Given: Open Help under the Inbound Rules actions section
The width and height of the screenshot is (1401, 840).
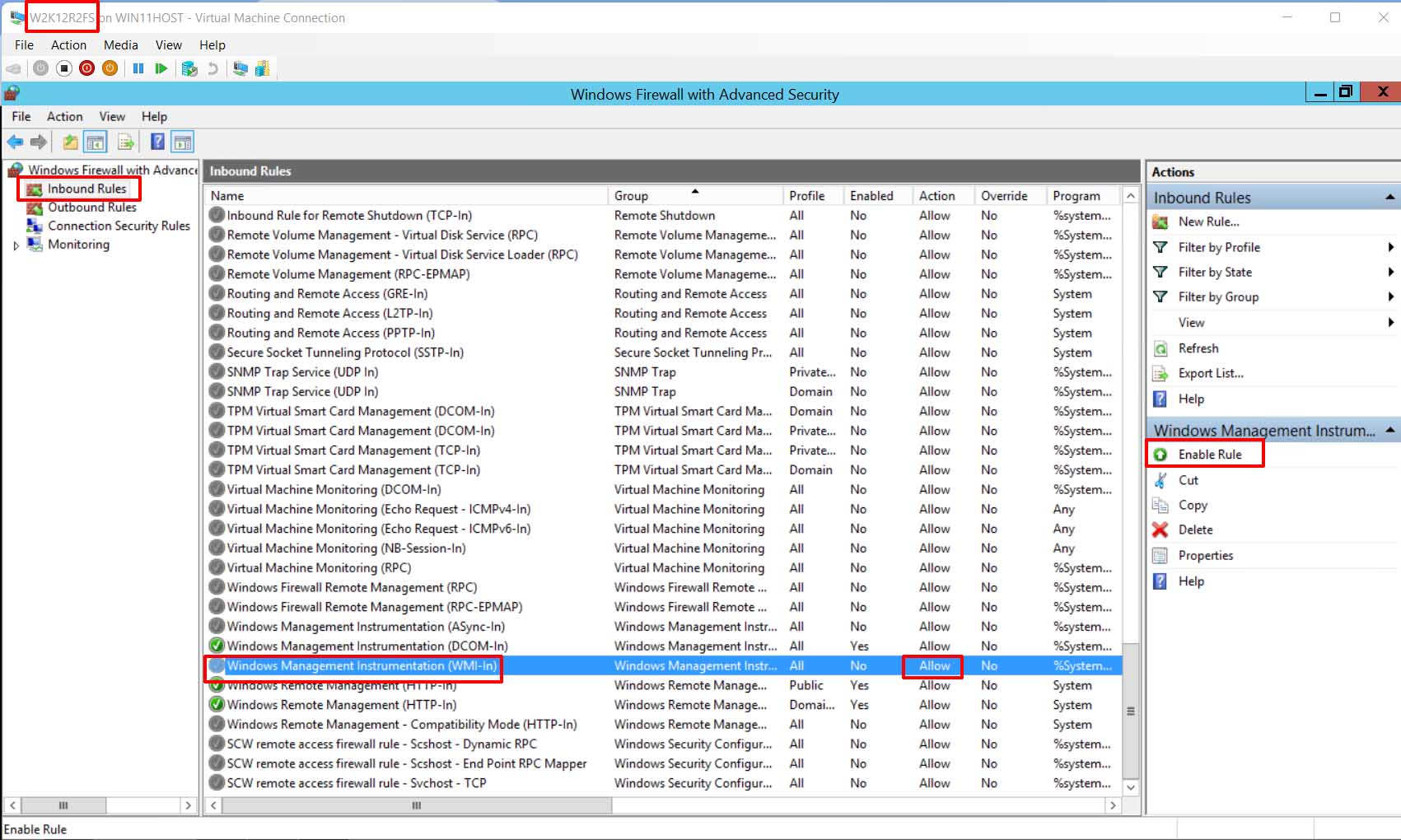Looking at the screenshot, I should click(1191, 399).
